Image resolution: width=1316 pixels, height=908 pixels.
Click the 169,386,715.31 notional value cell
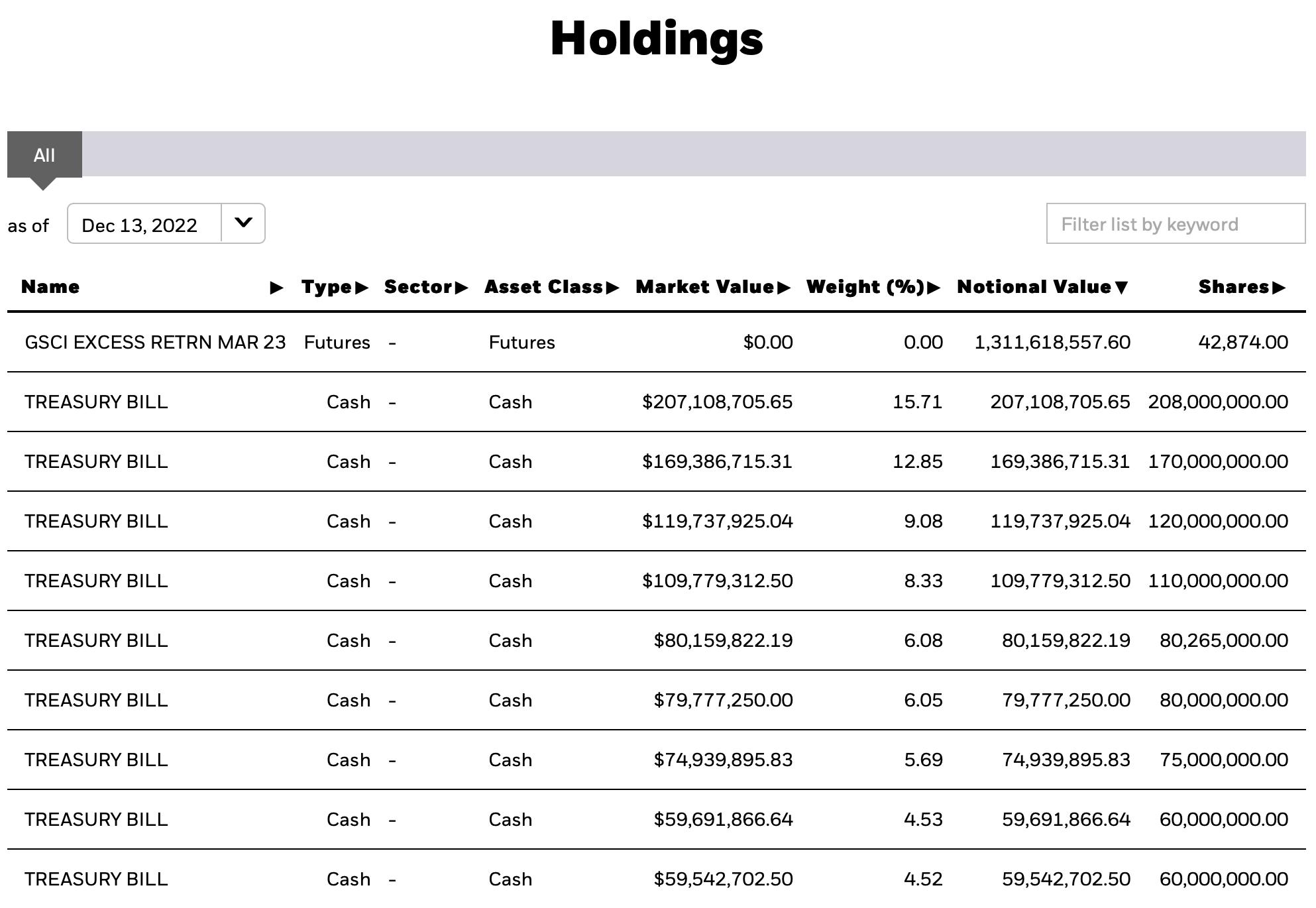(x=1060, y=461)
